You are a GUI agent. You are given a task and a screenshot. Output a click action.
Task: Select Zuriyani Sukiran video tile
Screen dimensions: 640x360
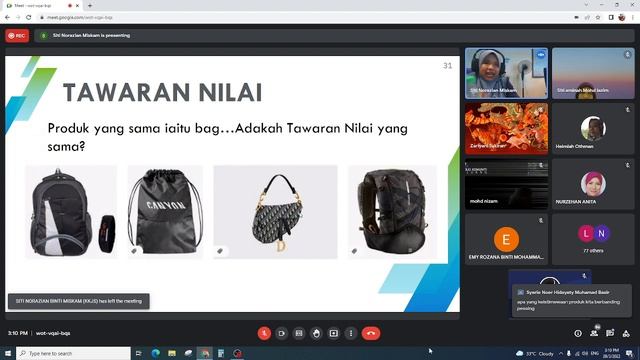(506, 129)
